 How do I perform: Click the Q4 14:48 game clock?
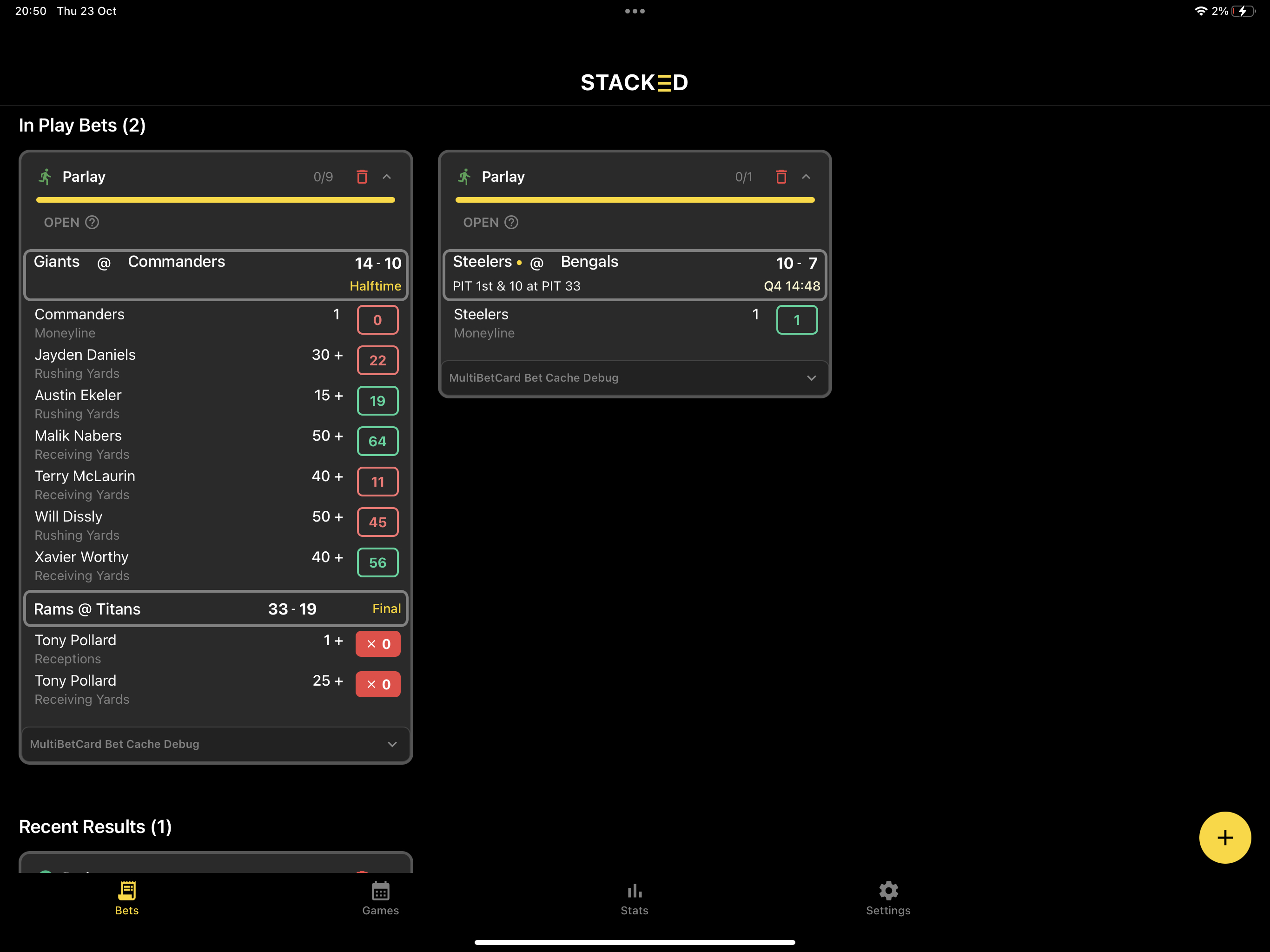coord(792,286)
